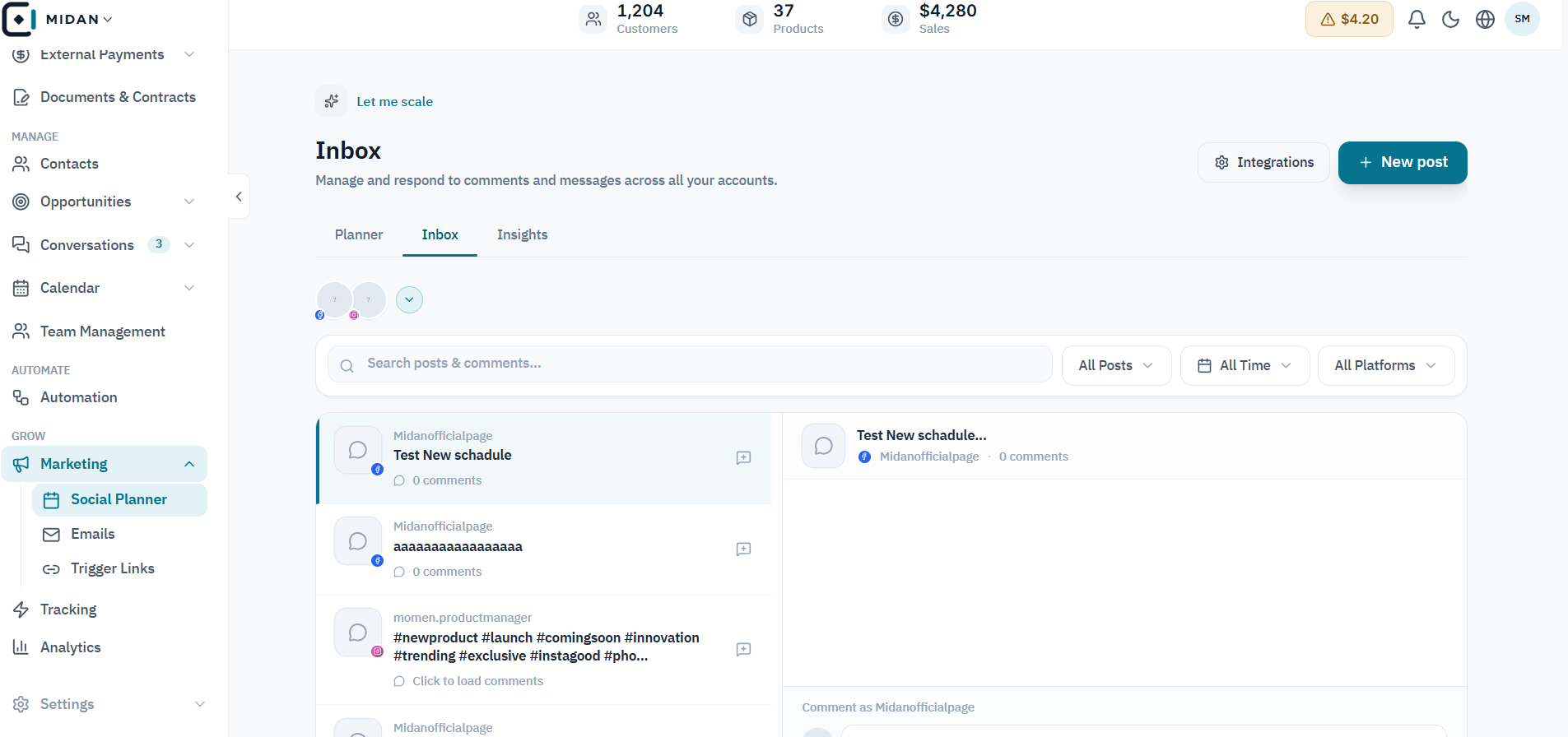The width and height of the screenshot is (1568, 737).
Task: Focus the Search posts & comments field
Action: tap(690, 364)
